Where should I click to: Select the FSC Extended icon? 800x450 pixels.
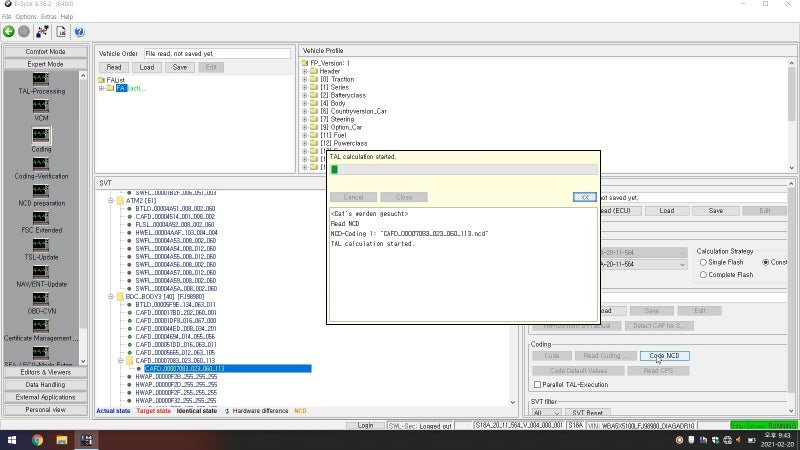[41, 218]
